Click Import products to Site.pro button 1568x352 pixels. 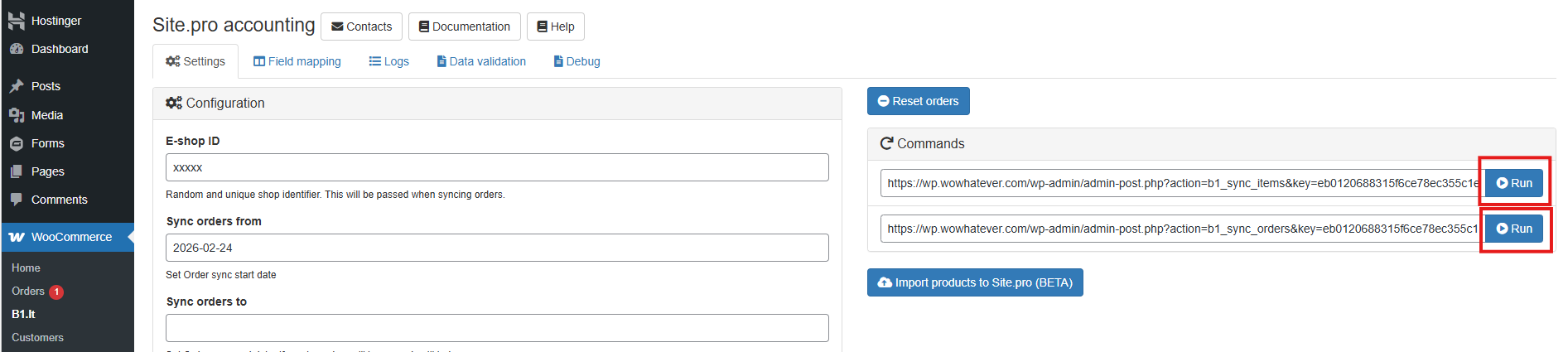(975, 282)
